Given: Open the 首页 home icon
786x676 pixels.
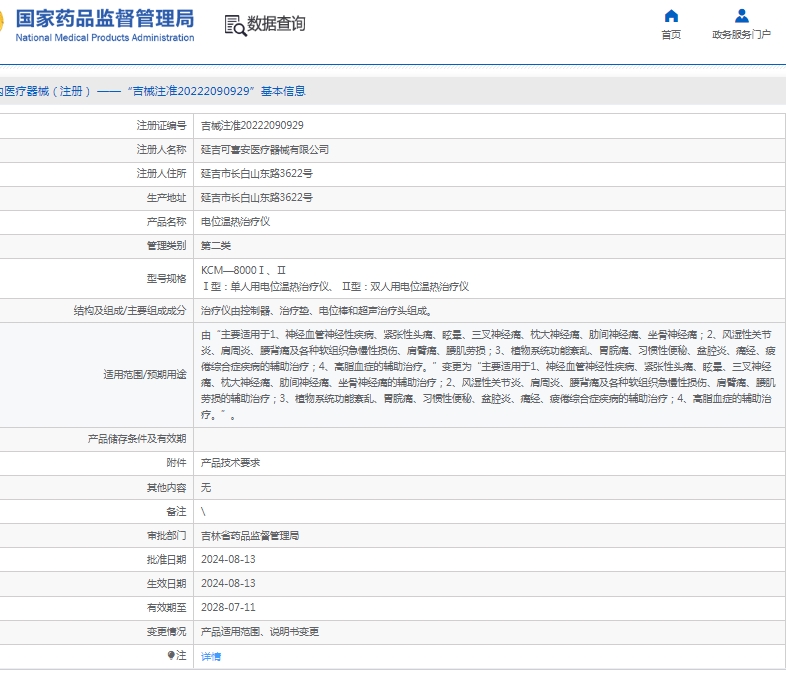Looking at the screenshot, I should tap(671, 16).
